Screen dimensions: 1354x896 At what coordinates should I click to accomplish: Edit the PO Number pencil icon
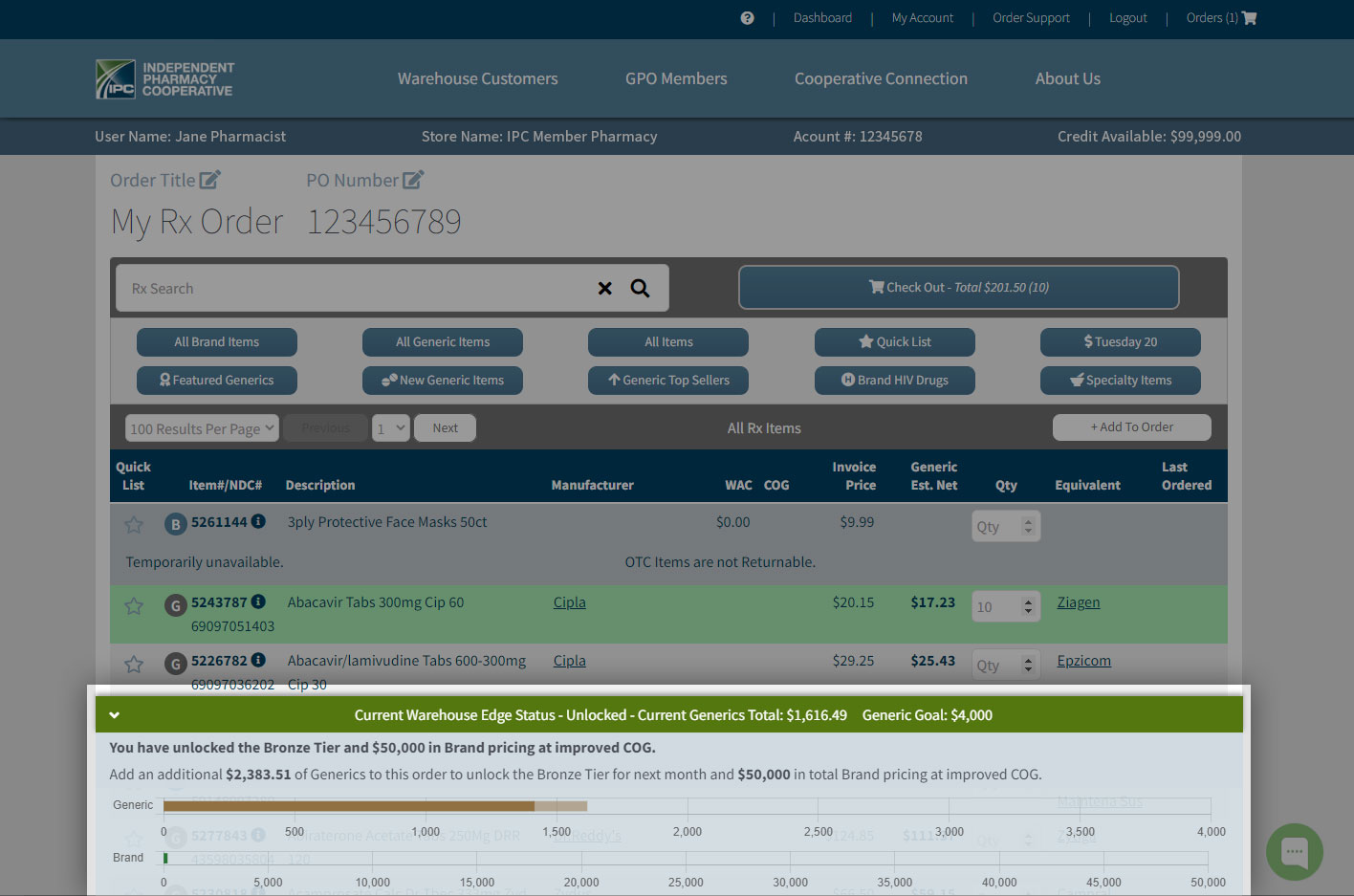point(413,180)
